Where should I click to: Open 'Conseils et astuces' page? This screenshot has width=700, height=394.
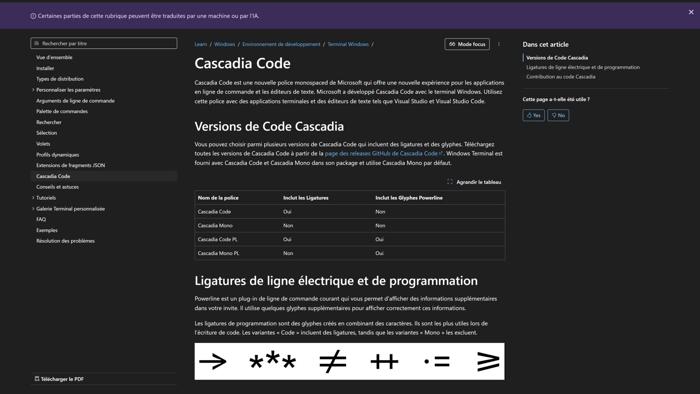[58, 187]
